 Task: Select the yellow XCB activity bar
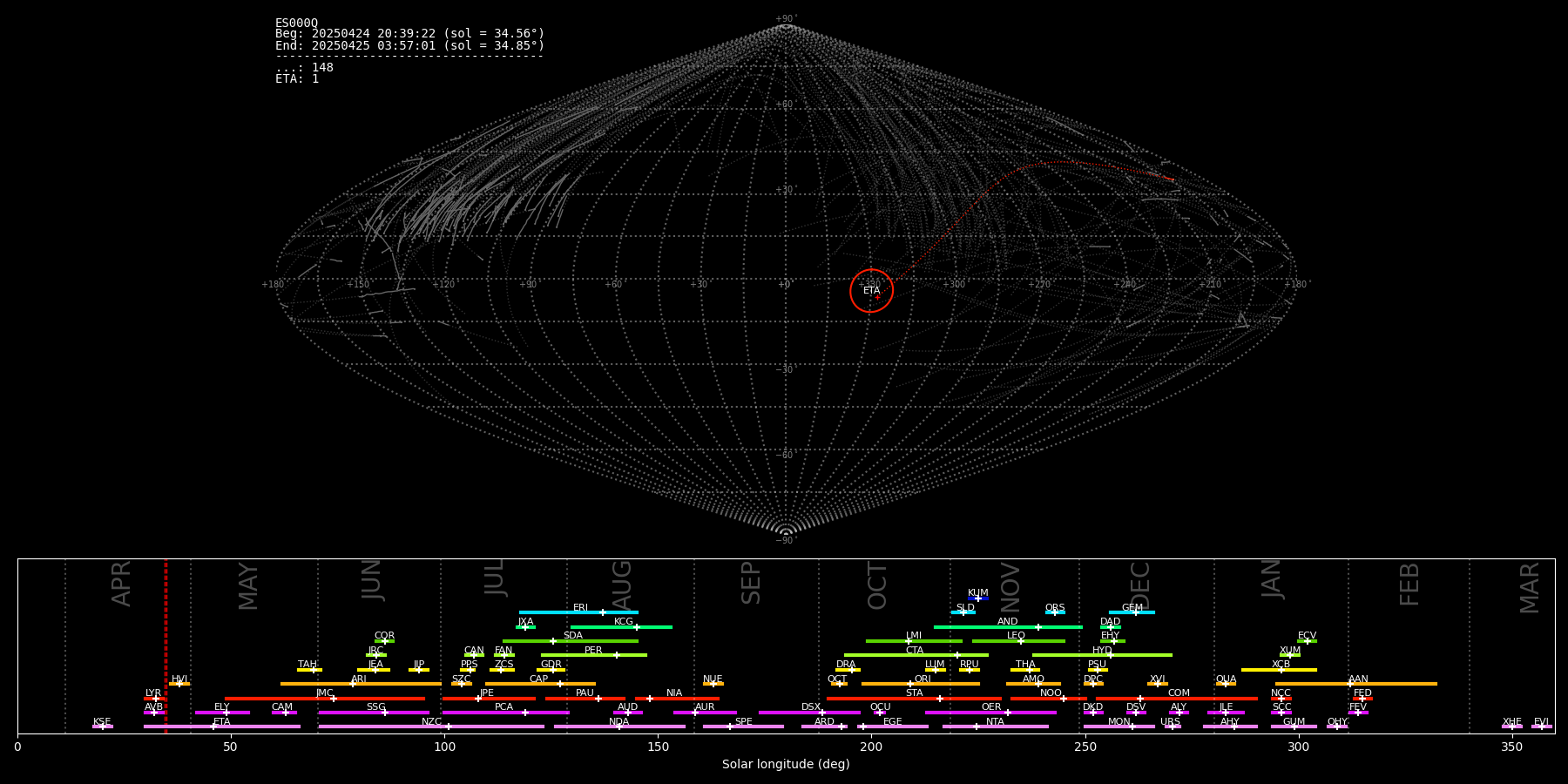[x=1279, y=669]
